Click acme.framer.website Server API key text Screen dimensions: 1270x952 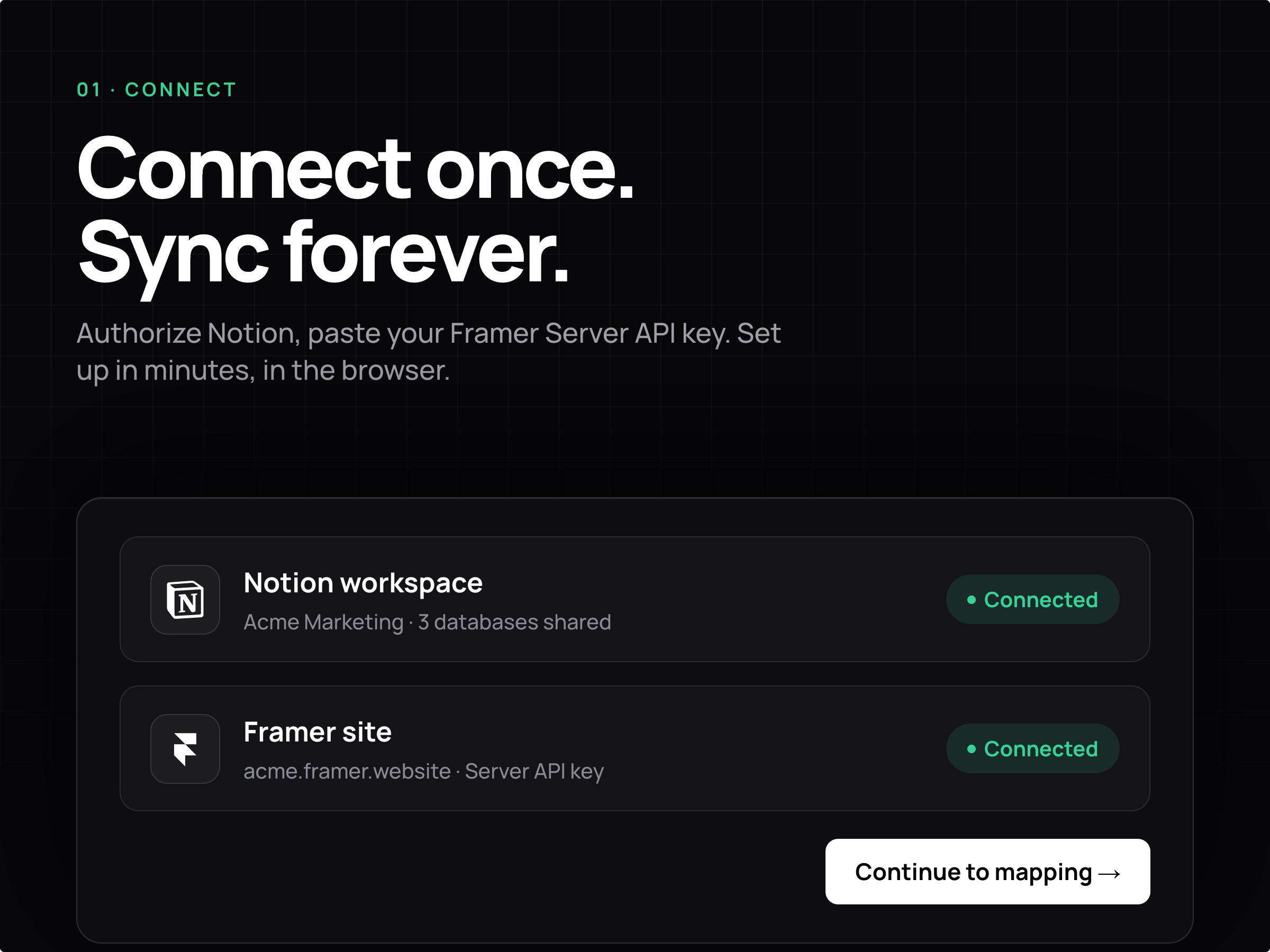(424, 772)
